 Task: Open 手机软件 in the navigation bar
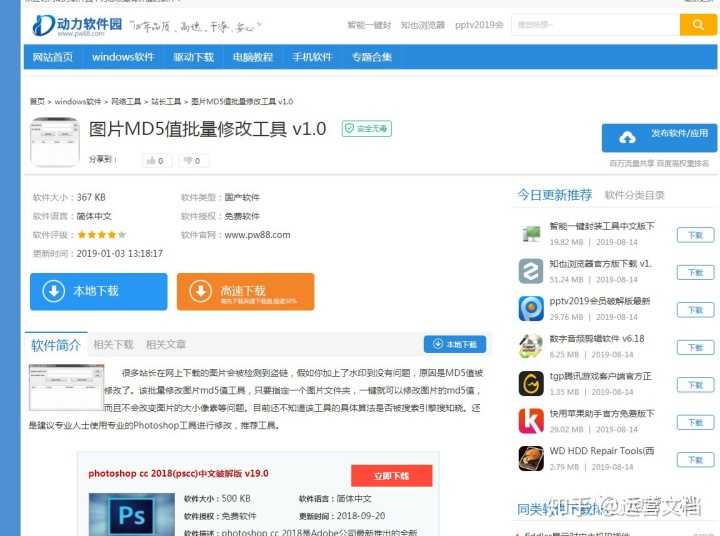(312, 57)
